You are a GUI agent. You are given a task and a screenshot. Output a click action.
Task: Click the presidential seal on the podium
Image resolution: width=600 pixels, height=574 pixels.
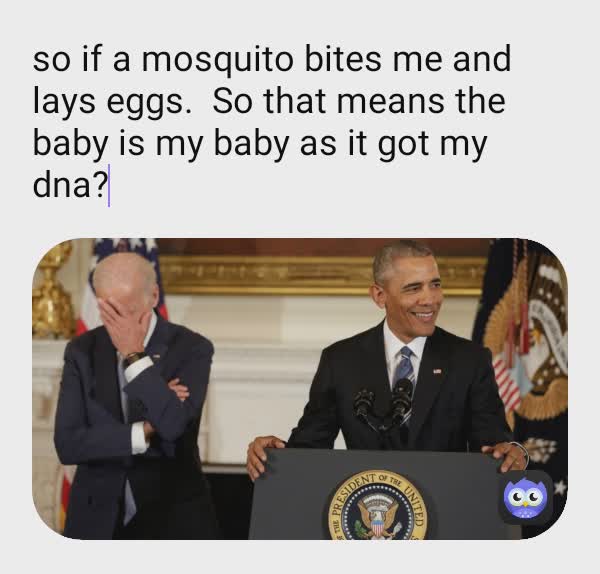pos(377,507)
